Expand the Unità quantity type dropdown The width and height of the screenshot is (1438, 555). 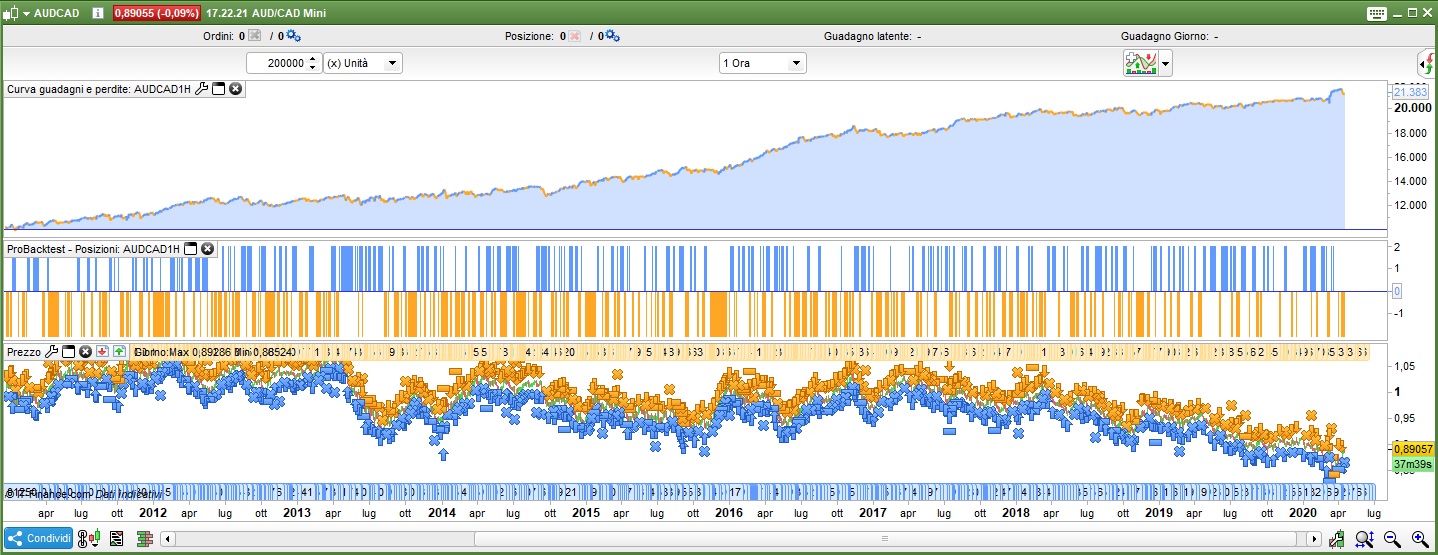pyautogui.click(x=392, y=63)
